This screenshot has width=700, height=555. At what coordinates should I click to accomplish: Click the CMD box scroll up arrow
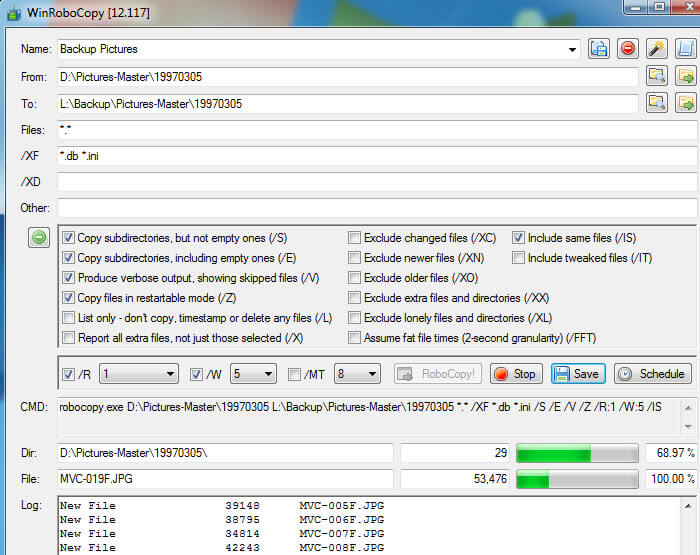pos(688,408)
